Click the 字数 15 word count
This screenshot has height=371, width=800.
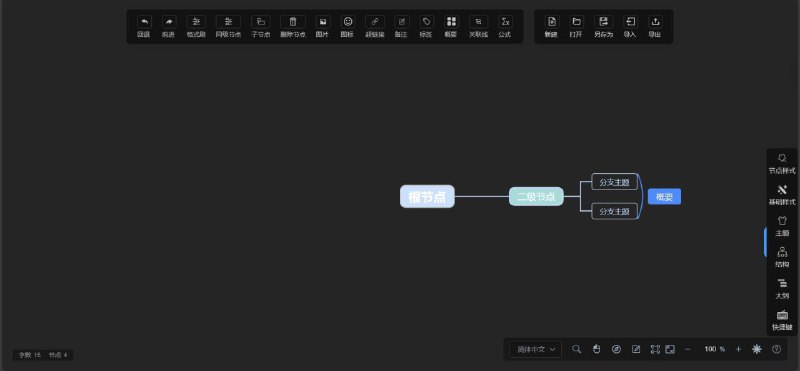pos(30,355)
